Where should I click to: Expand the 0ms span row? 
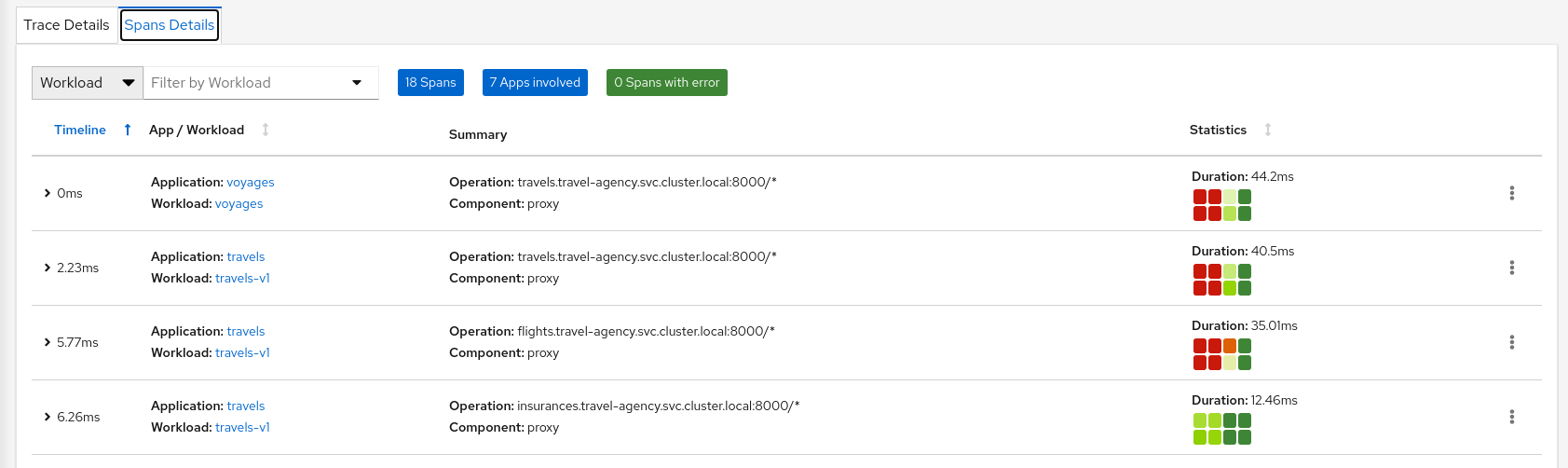(48, 193)
